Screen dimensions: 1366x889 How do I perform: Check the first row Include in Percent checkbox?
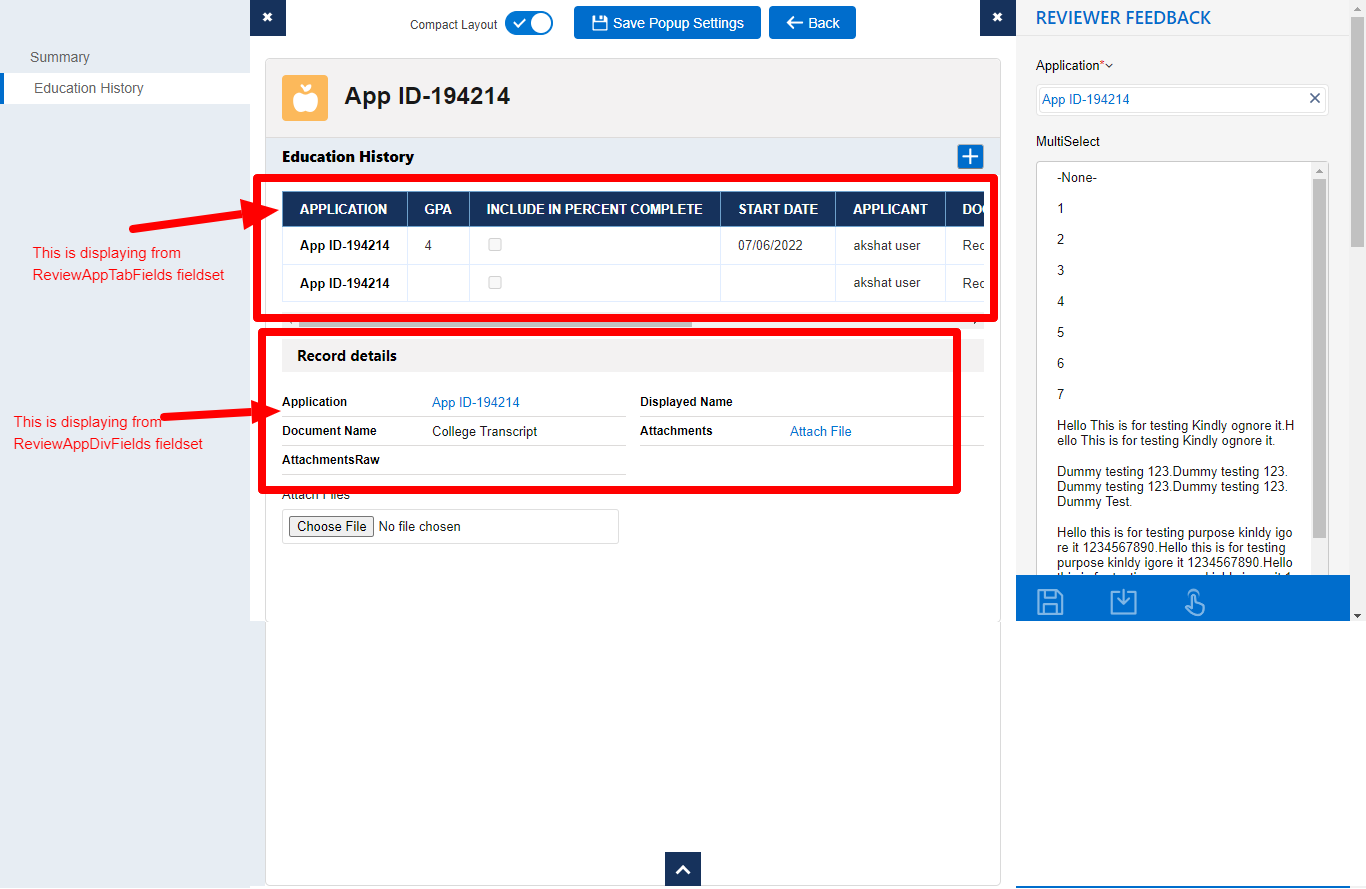495,245
